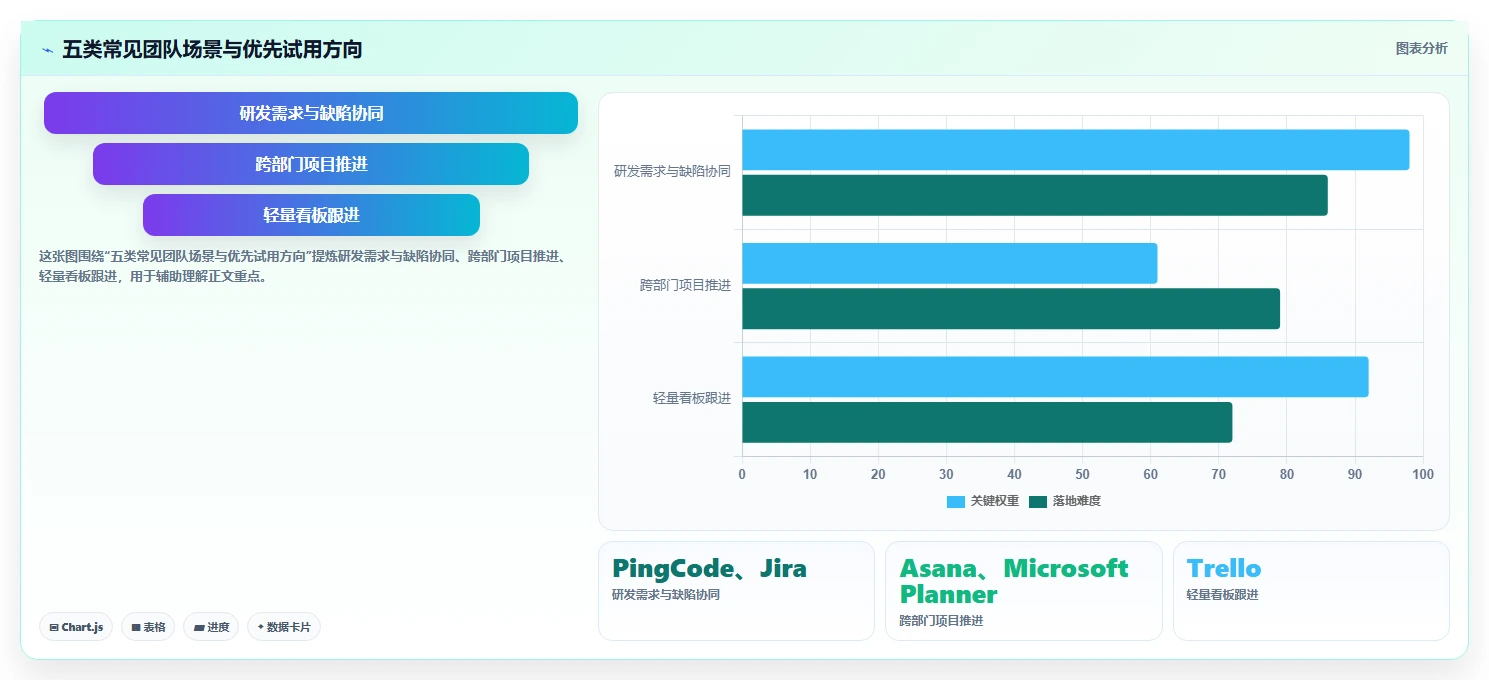Select the 进度 tag chip
Image resolution: width=1489 pixels, height=680 pixels.
coord(211,627)
